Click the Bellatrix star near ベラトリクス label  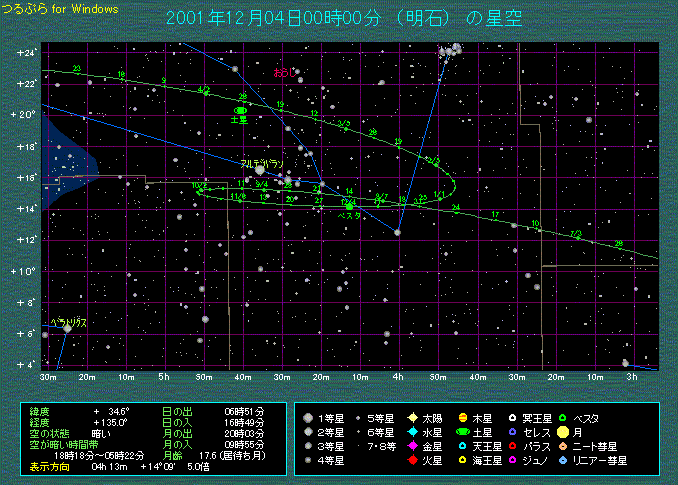67,329
